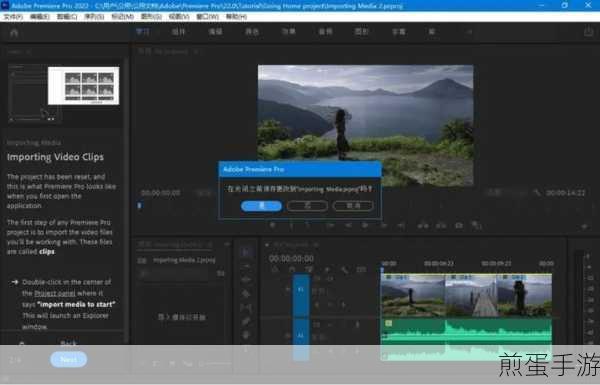Click Mark In in the Program monitor
Image resolution: width=600 pixels, height=385 pixels.
tap(291, 225)
